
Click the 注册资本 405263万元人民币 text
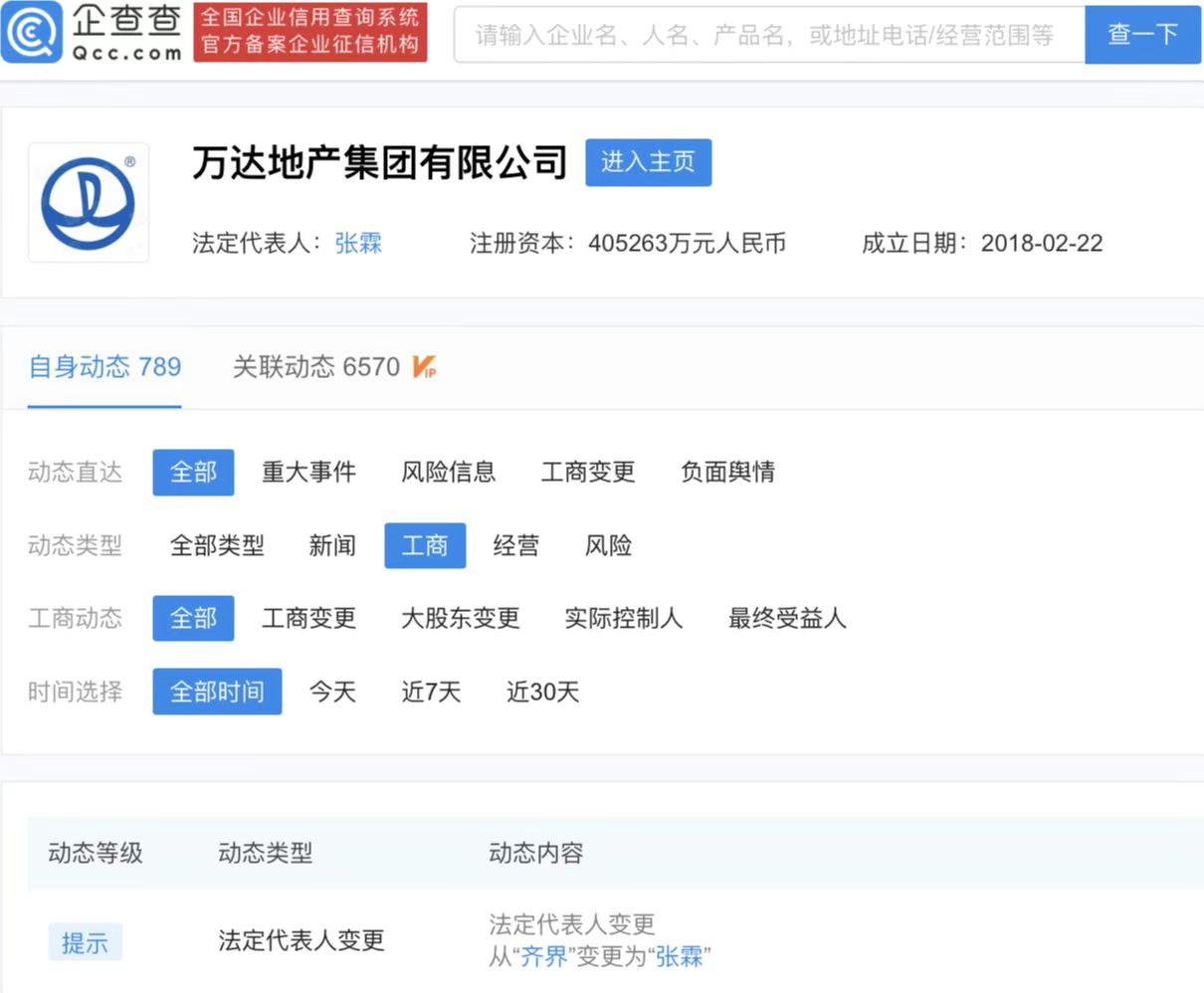pyautogui.click(x=628, y=243)
